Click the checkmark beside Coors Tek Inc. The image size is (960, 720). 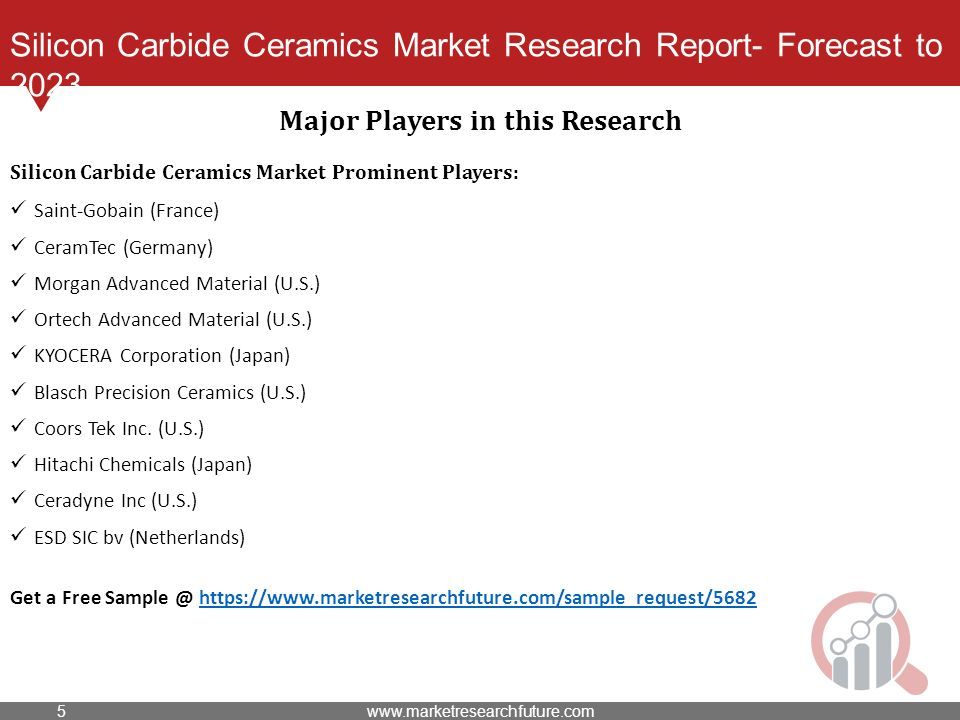click(x=18, y=426)
